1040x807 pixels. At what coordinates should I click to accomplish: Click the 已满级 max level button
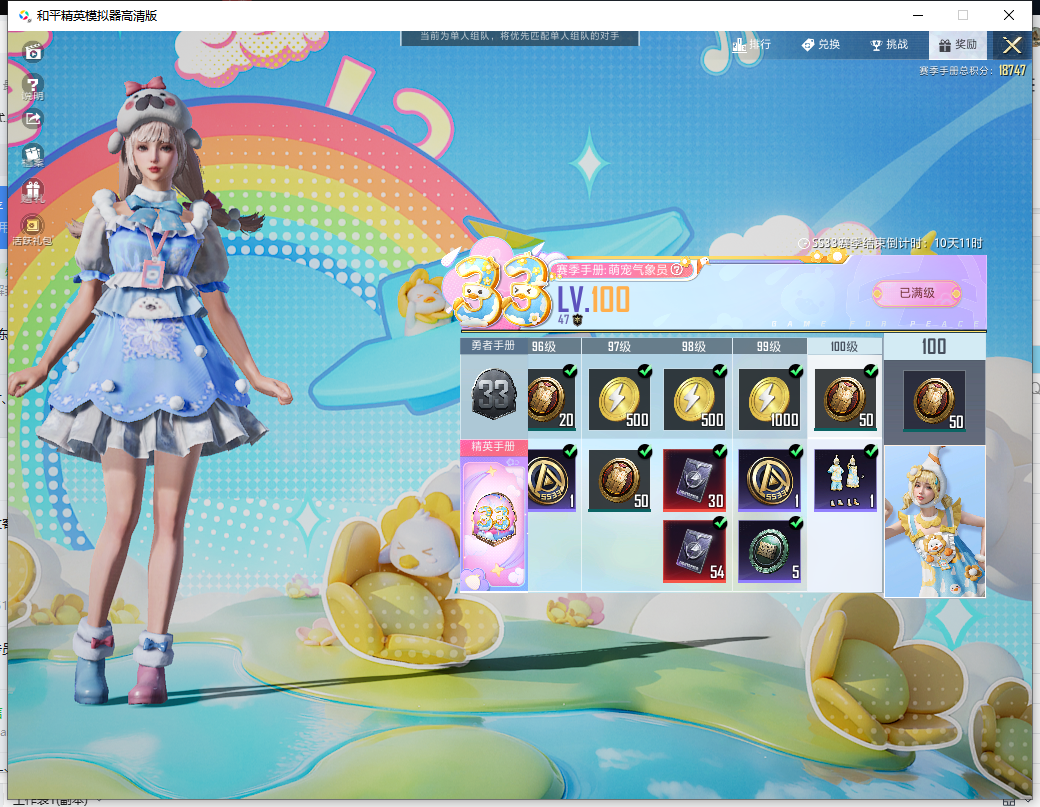(x=917, y=293)
